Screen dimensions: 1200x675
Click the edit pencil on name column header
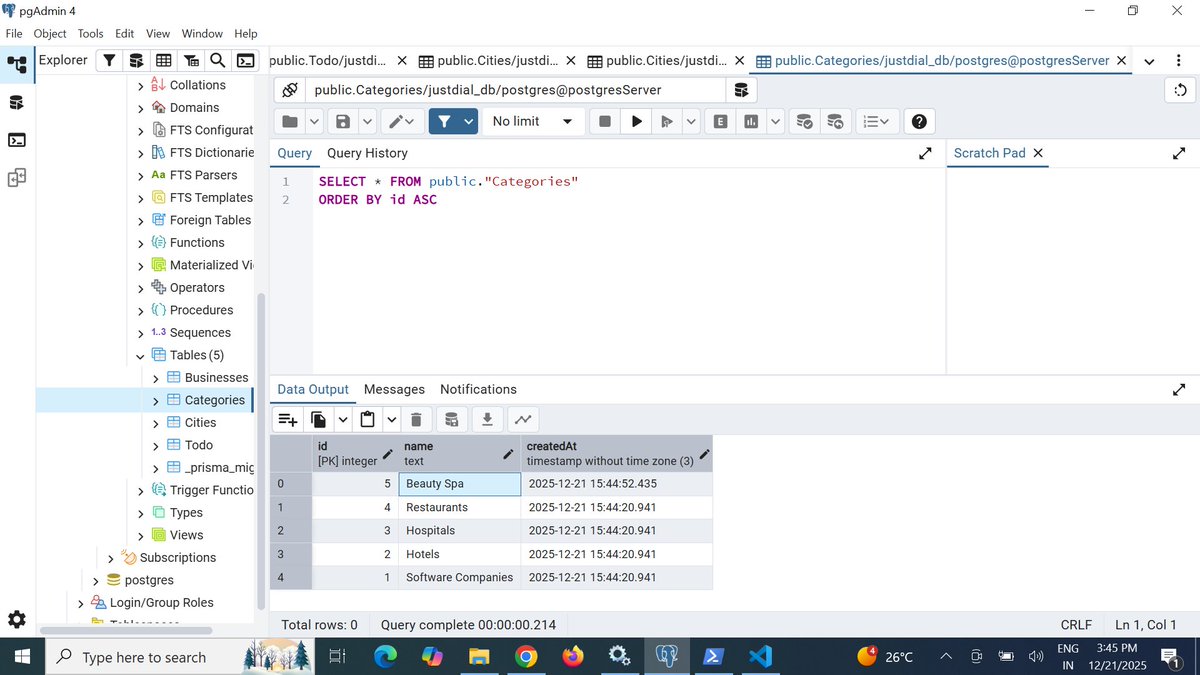point(508,454)
